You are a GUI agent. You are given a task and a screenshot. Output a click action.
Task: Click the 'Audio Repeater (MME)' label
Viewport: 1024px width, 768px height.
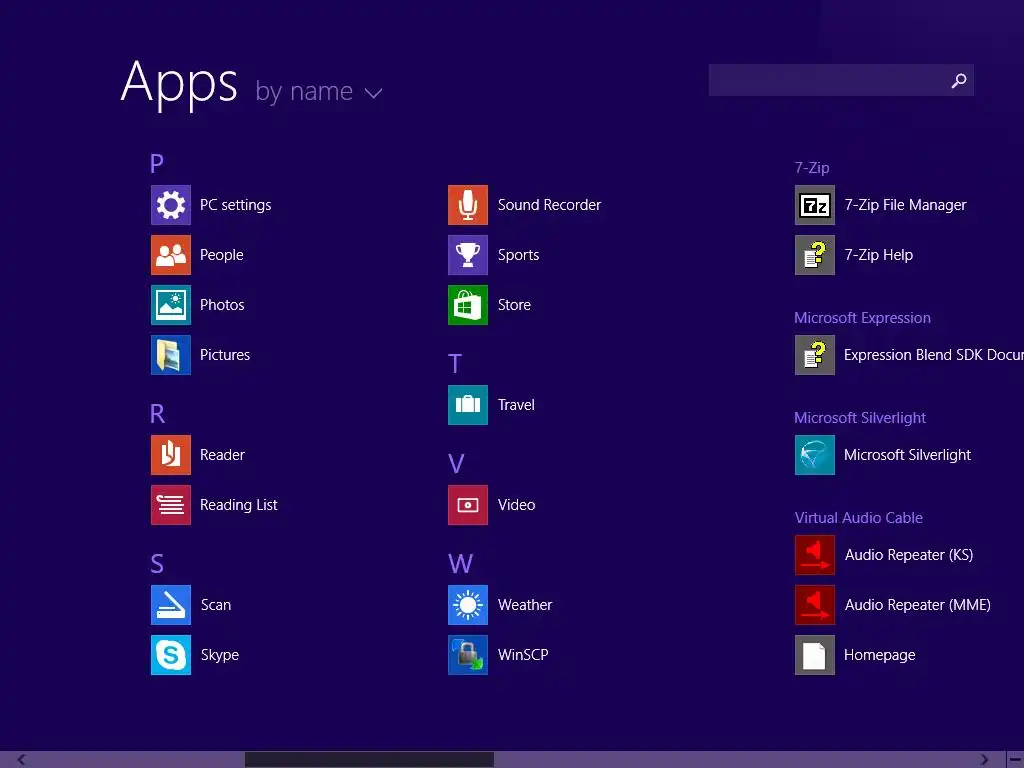[x=918, y=605]
